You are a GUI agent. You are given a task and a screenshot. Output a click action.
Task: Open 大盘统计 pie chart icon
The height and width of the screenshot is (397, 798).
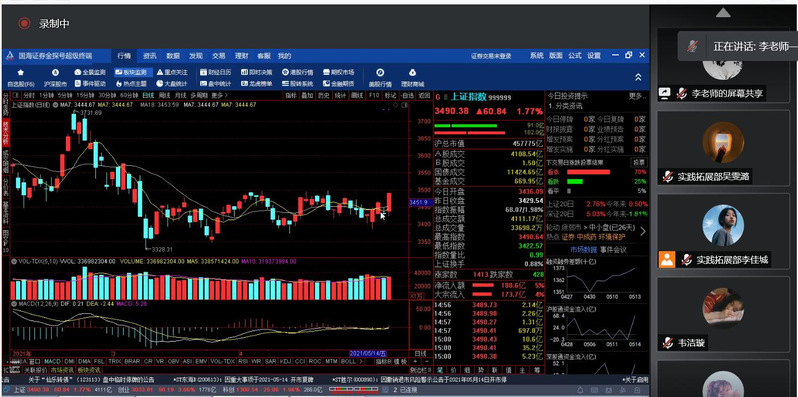pyautogui.click(x=172, y=83)
